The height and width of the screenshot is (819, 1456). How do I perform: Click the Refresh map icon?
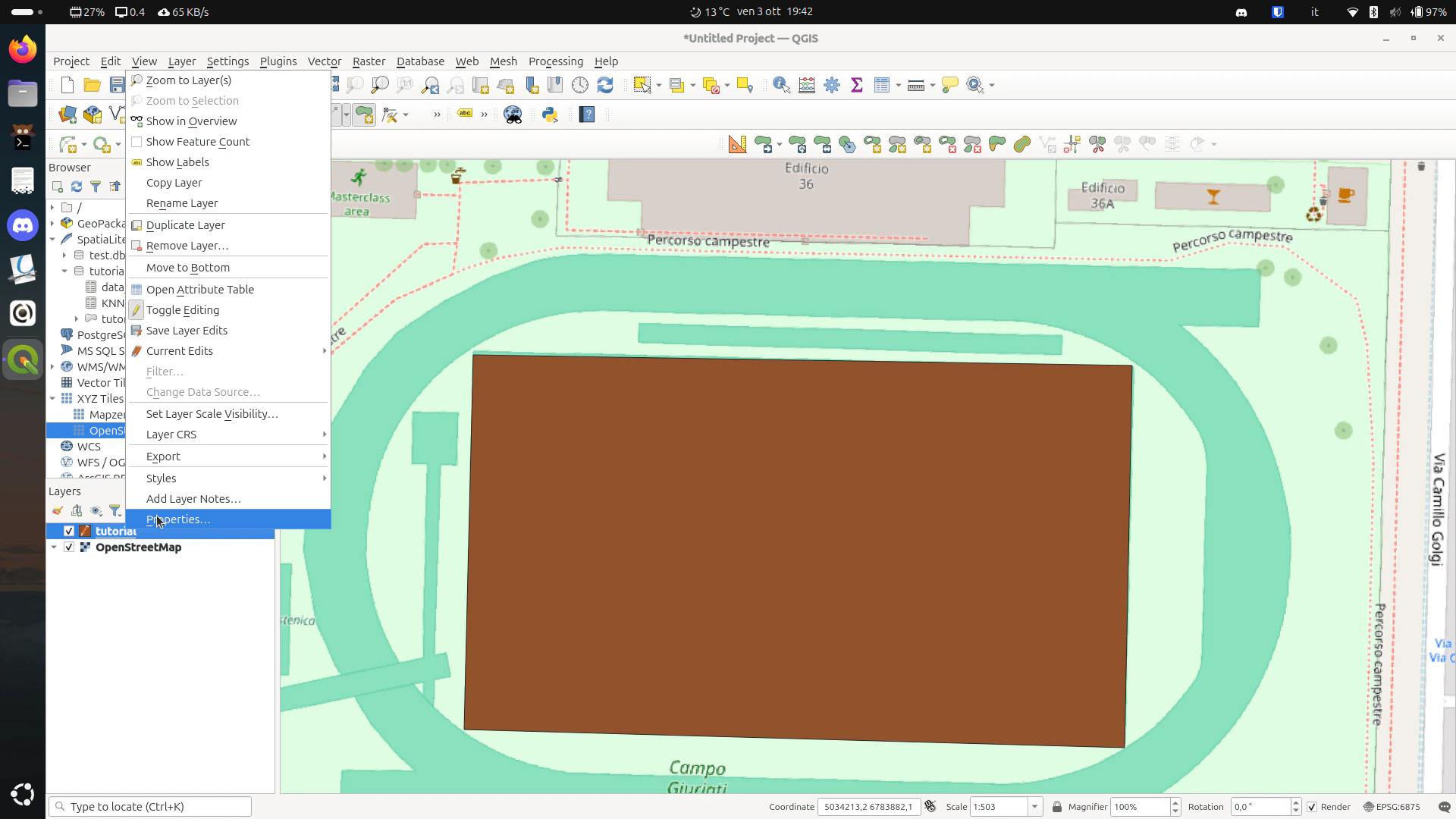click(x=605, y=85)
